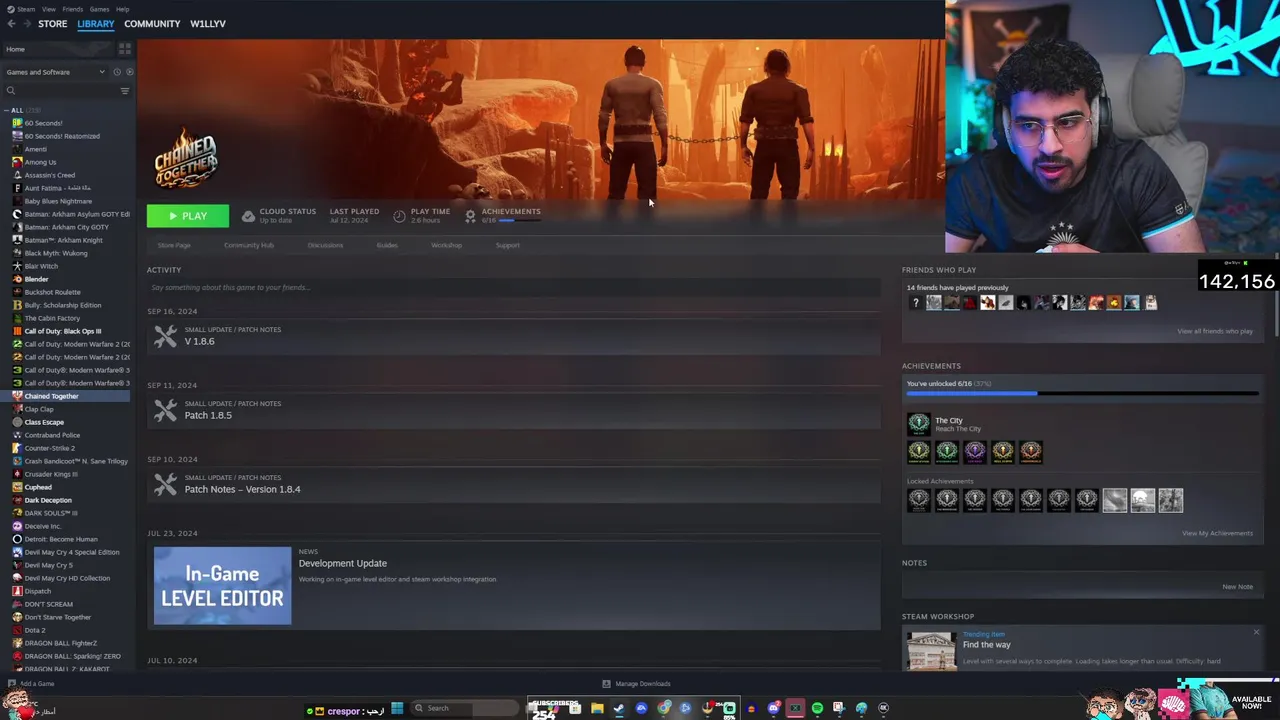This screenshot has width=1280, height=720.
Task: Open advanced filter options icon
Action: (x=125, y=91)
